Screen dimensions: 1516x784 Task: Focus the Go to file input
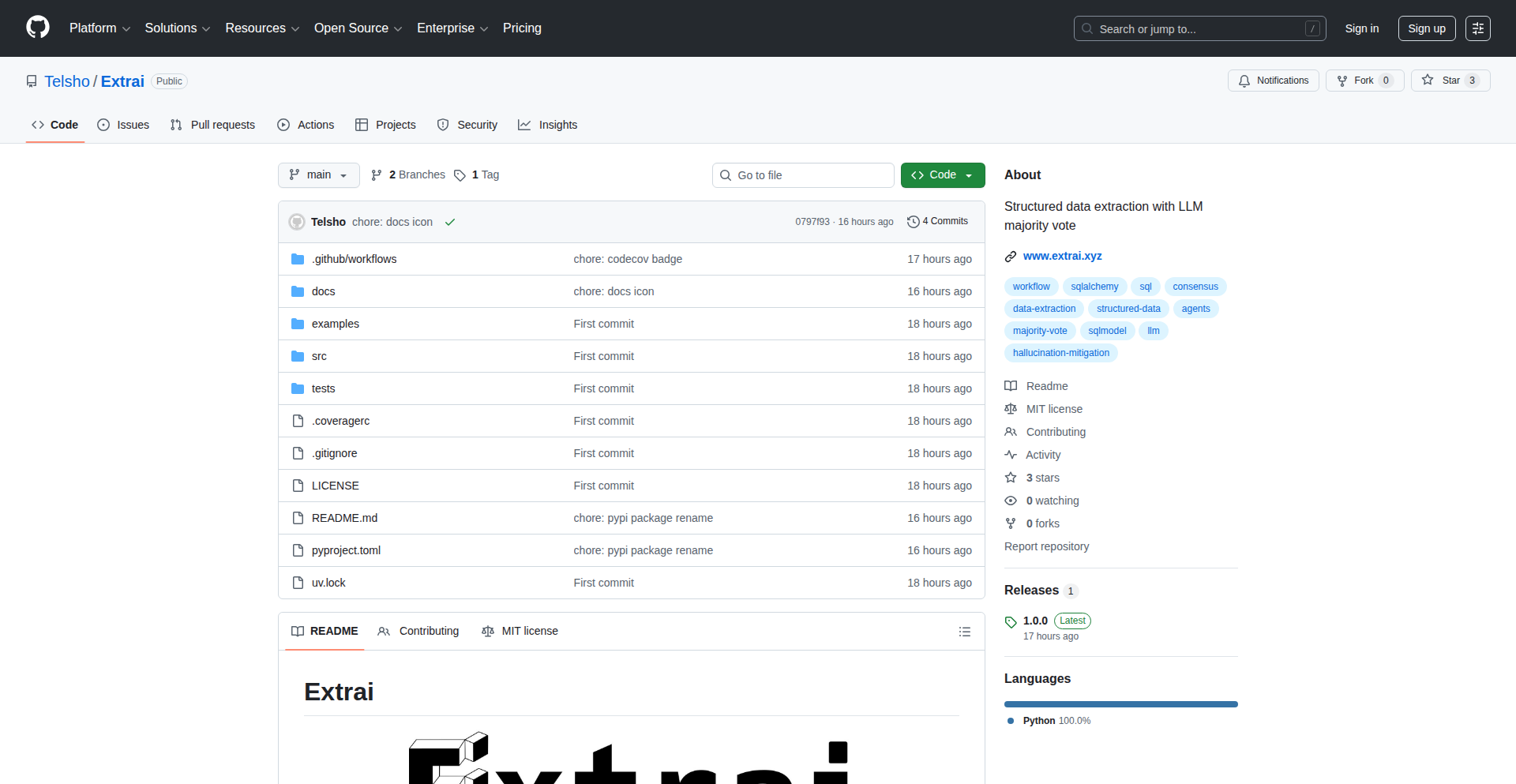pos(803,175)
